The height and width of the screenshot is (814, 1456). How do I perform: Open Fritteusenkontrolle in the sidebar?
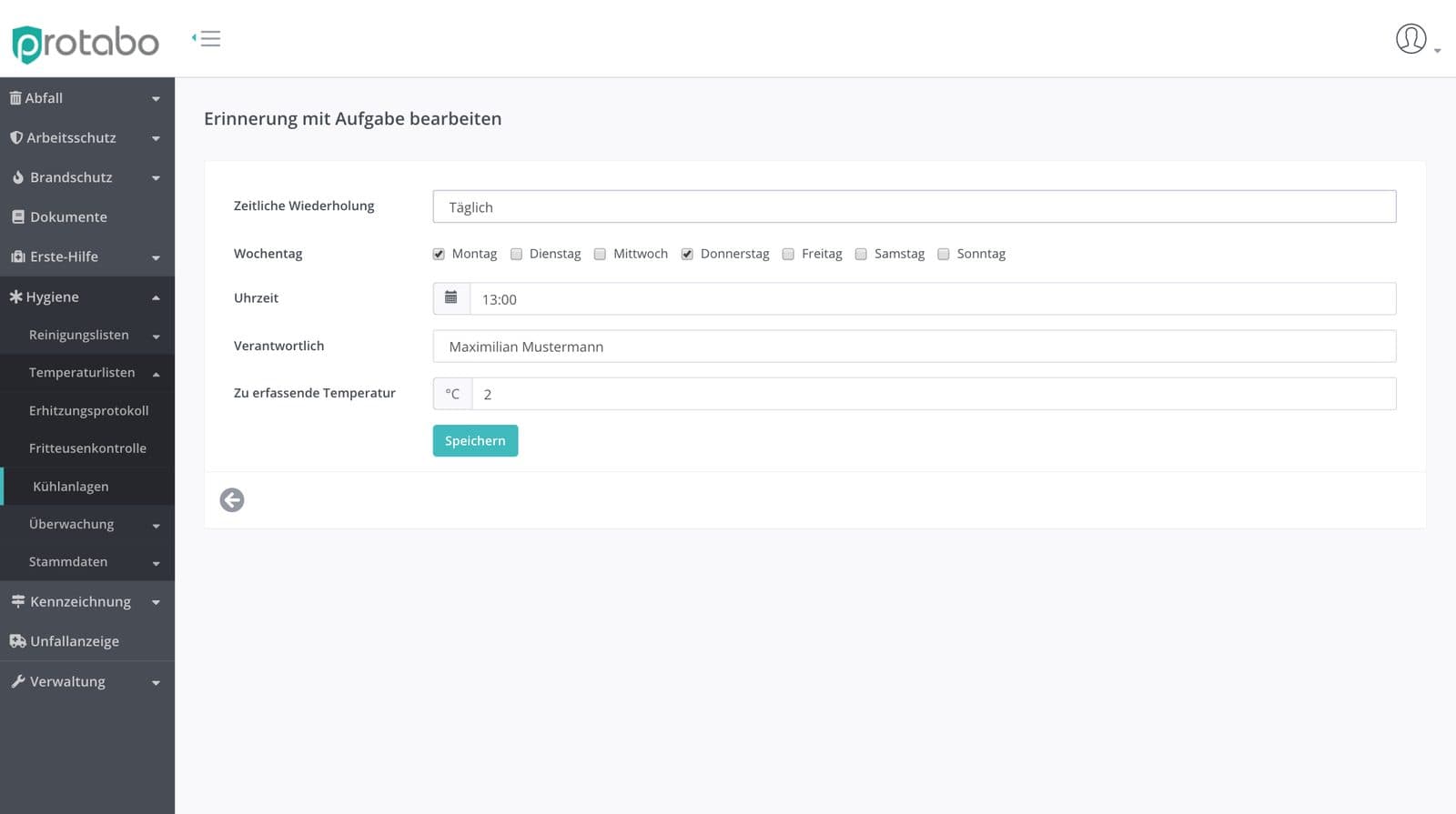87,448
